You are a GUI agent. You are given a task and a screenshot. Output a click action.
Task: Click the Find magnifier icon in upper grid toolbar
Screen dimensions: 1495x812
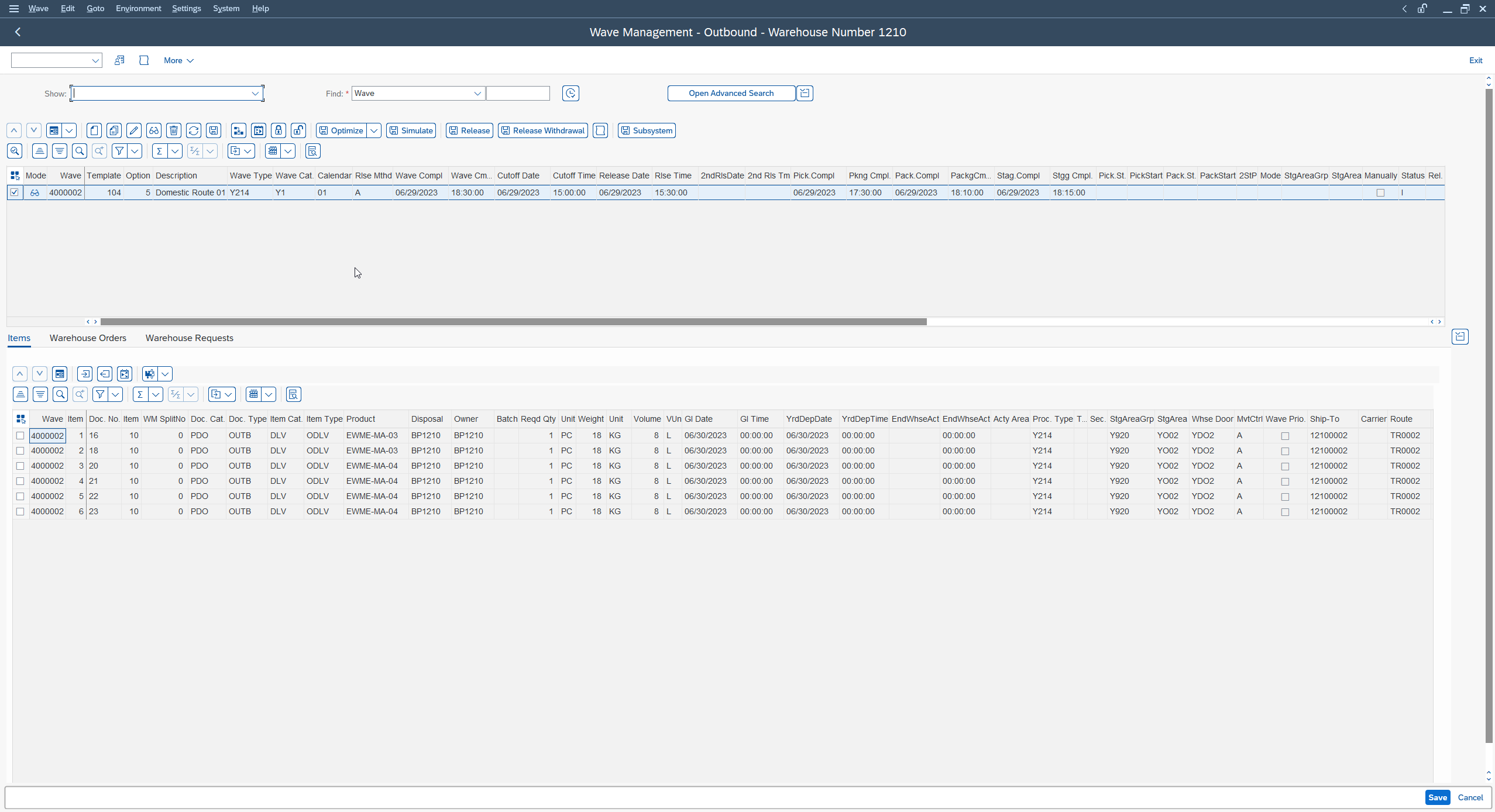coord(80,151)
